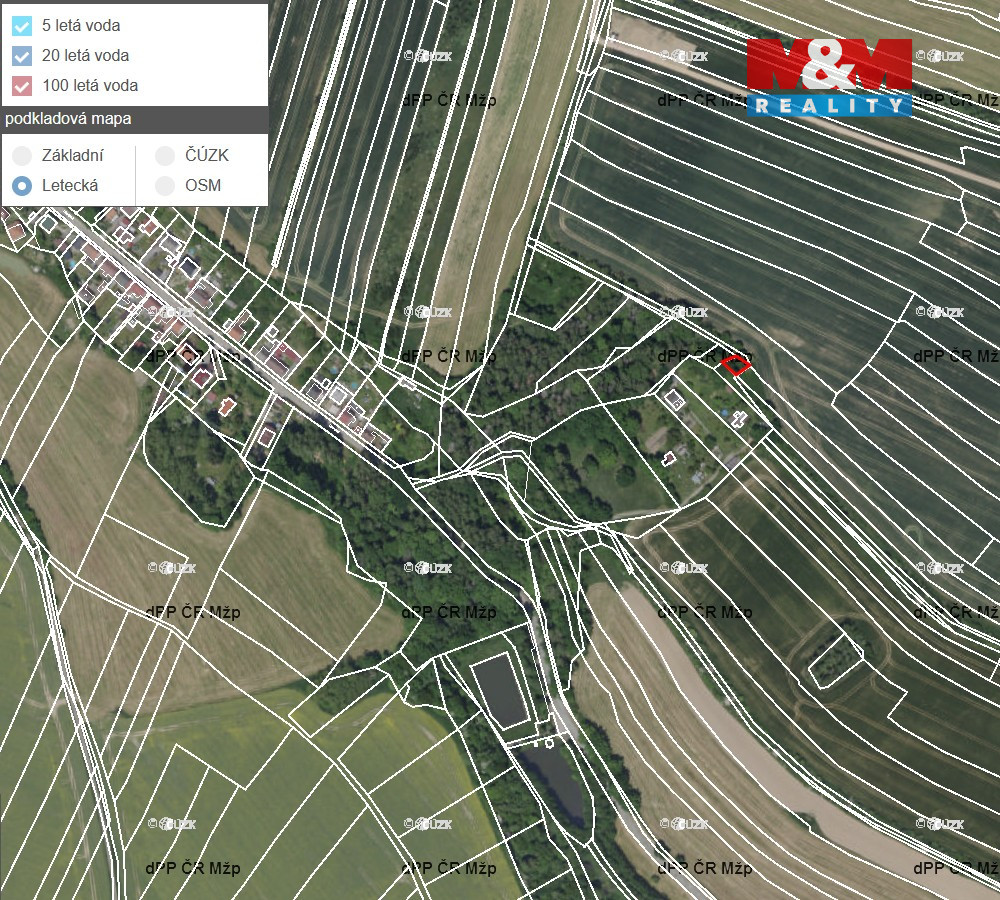Uncheck the 5 letá voda checkbox
The image size is (1000, 900).
point(22,26)
